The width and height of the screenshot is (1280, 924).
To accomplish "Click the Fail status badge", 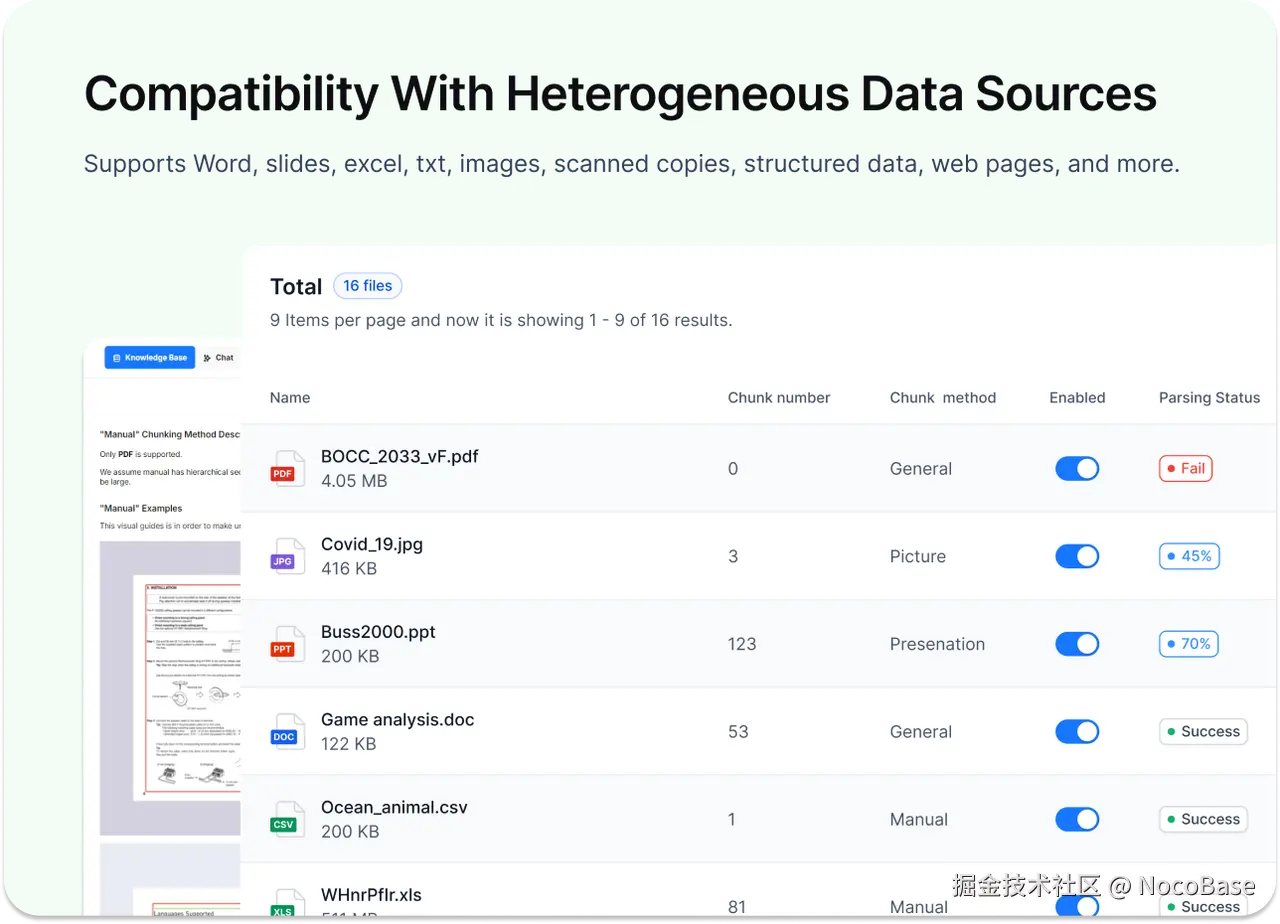I will pyautogui.click(x=1185, y=468).
